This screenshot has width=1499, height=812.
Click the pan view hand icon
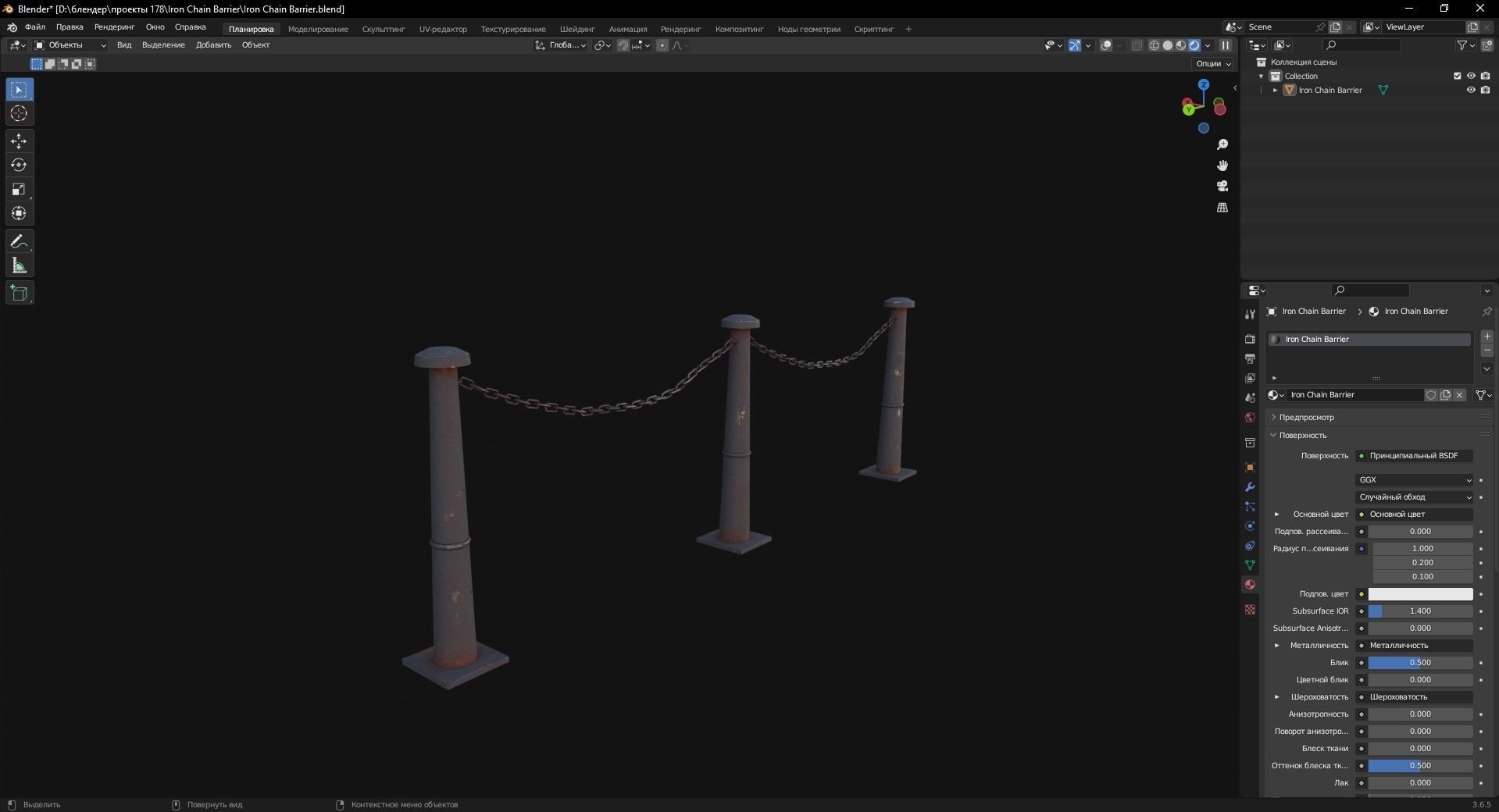(x=1222, y=166)
